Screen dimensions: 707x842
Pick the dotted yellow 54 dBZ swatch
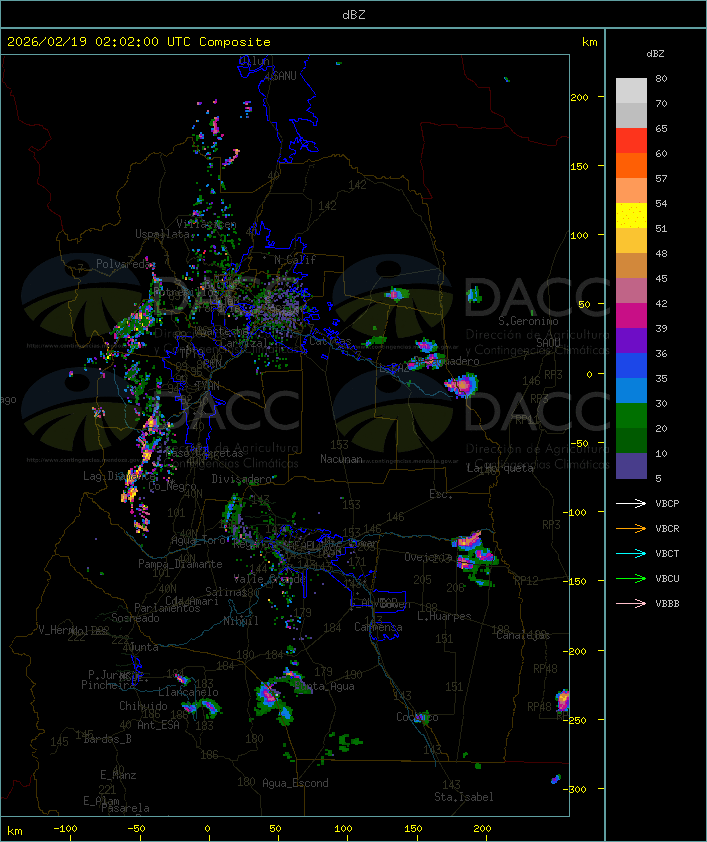tap(631, 216)
